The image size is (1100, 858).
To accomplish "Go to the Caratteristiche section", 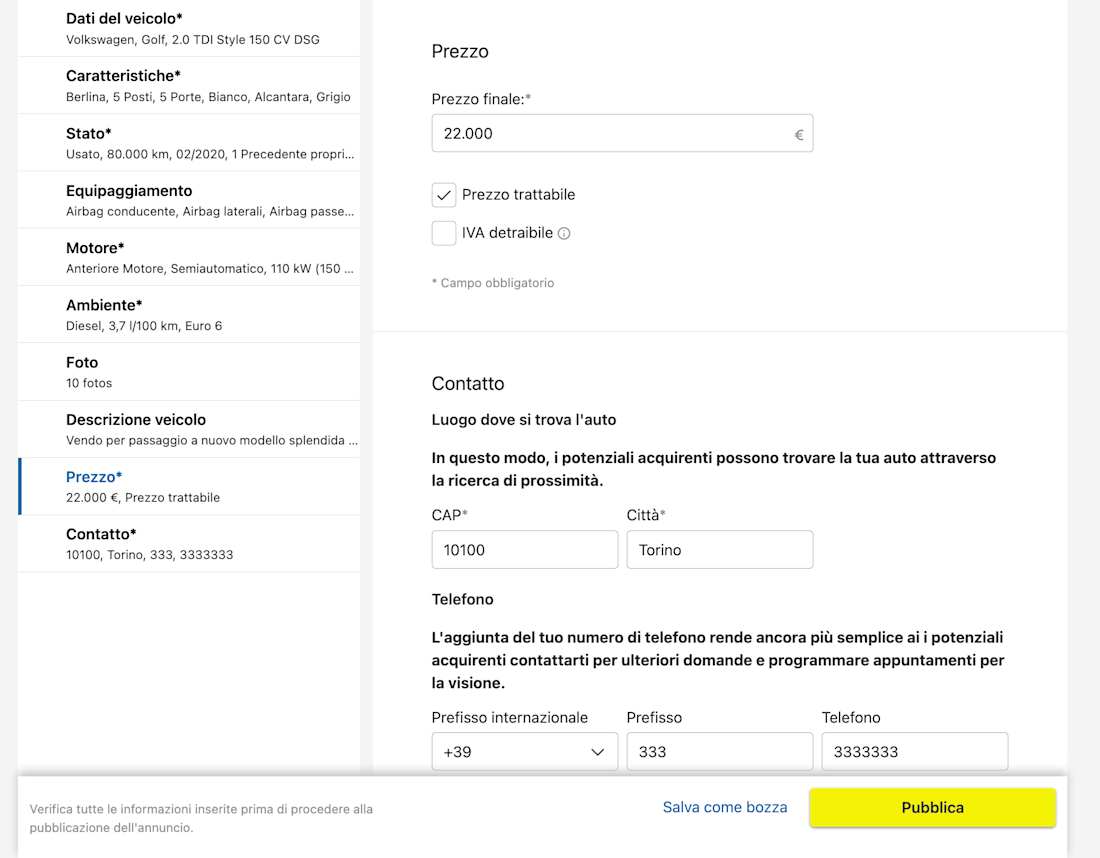I will pyautogui.click(x=189, y=86).
